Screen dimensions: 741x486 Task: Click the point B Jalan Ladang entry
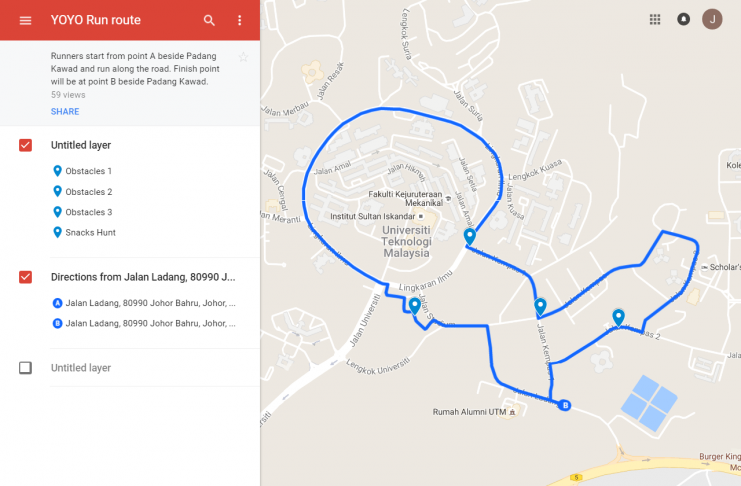click(x=144, y=324)
